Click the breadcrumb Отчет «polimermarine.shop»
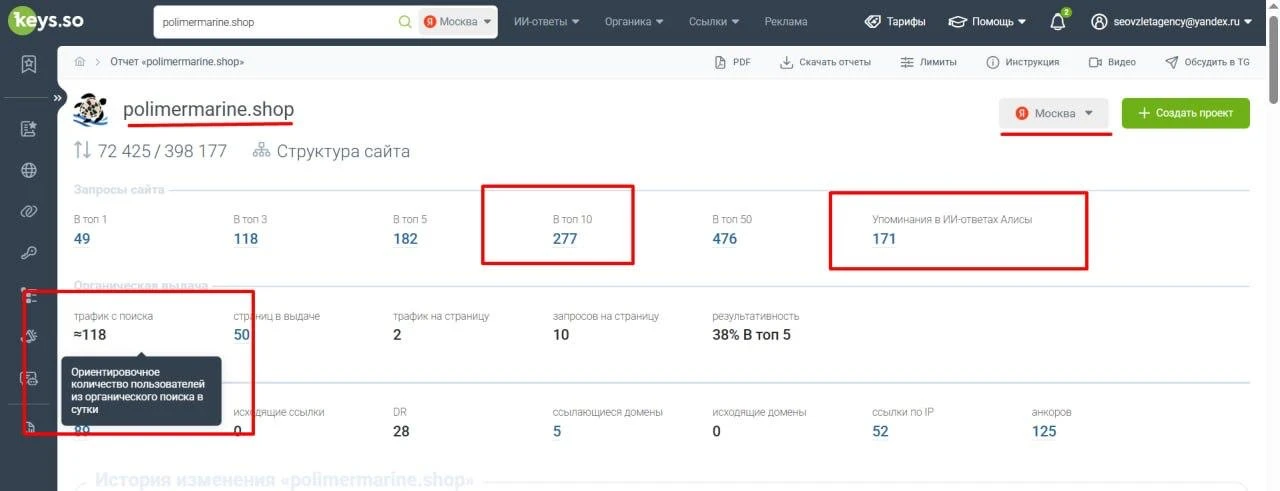The width and height of the screenshot is (1280, 491). (x=177, y=62)
